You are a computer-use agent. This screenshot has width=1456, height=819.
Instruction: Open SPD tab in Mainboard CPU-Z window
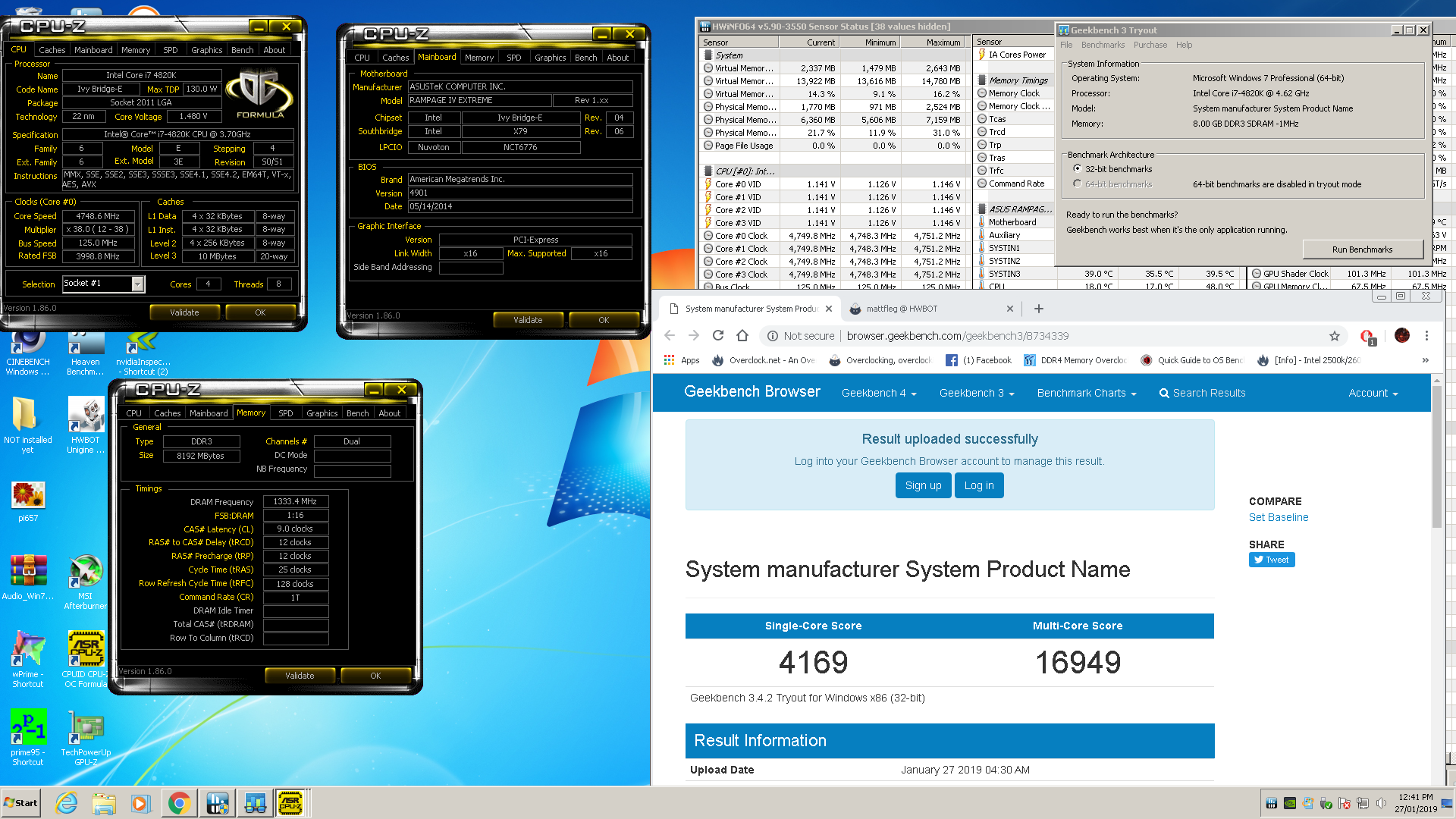pos(514,58)
